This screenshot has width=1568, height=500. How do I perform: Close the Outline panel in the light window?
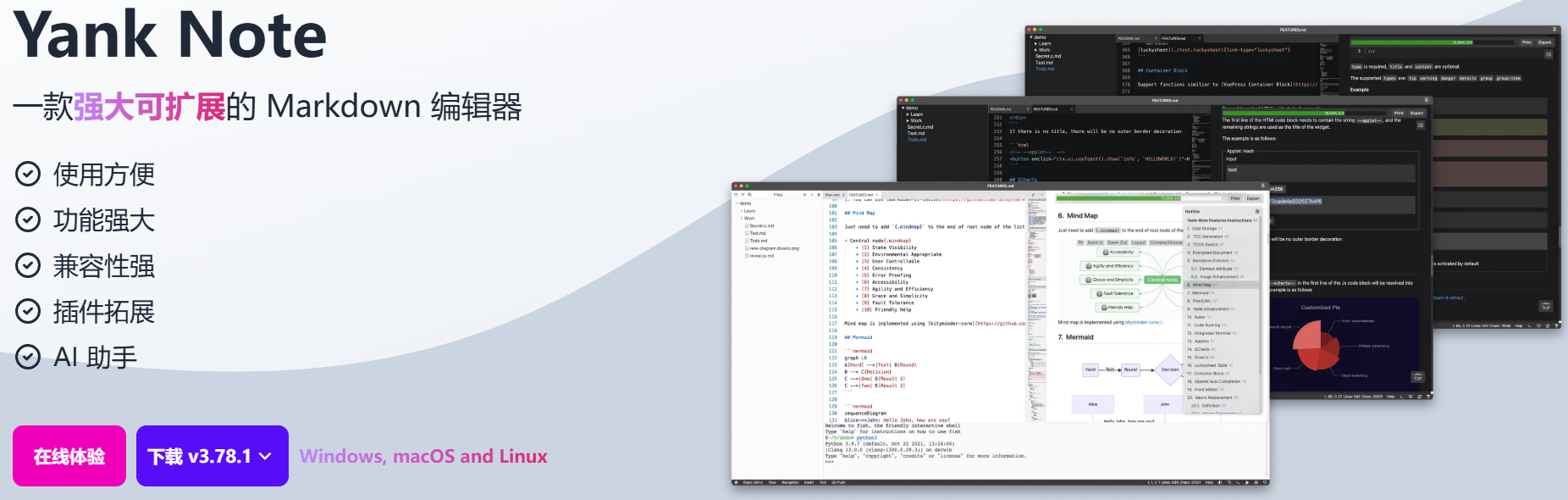tap(1256, 211)
